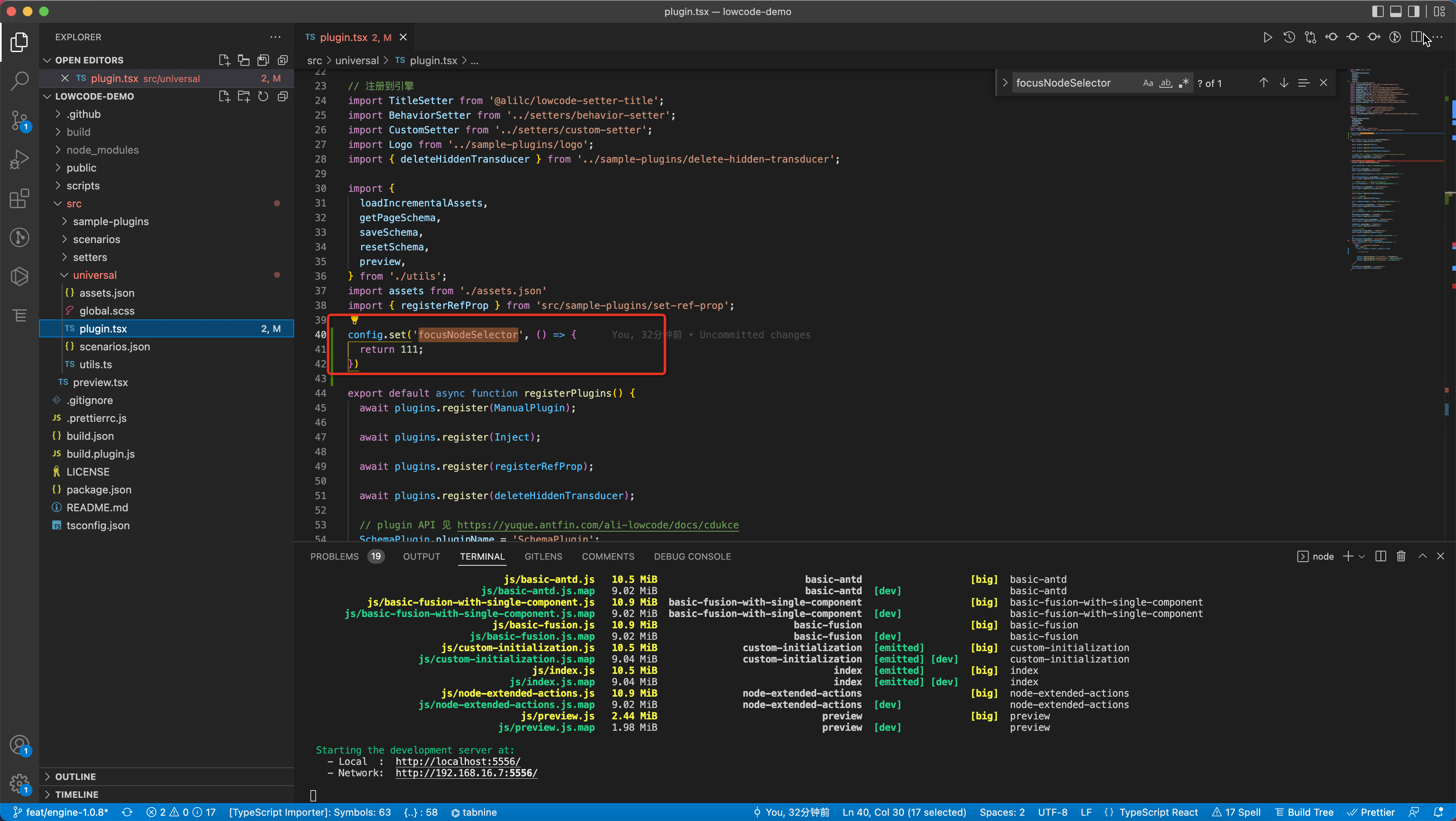
Task: Split the terminal panel
Action: click(x=1381, y=556)
